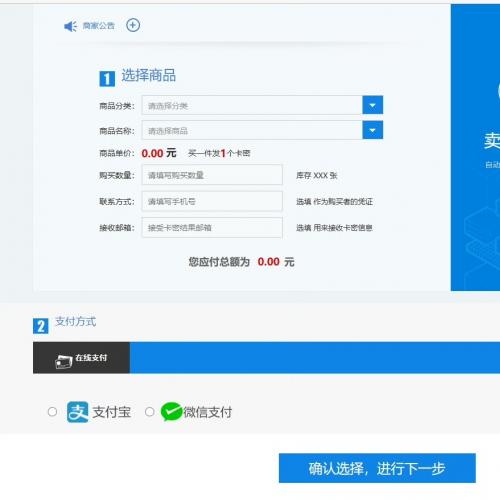Click the 选填 用来接收卡密信息 hint
Screen dimensions: 500x500
334,228
